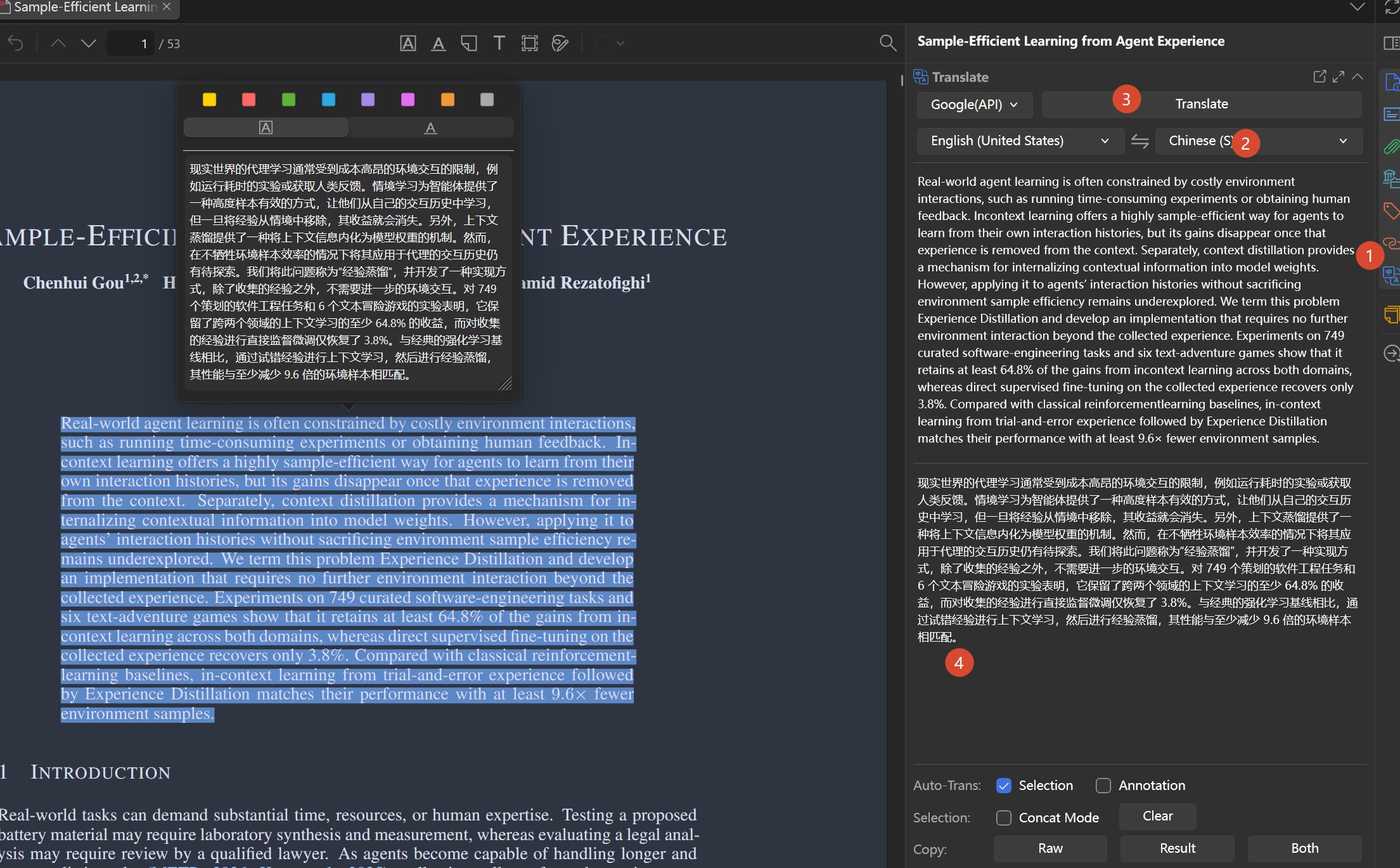
Task: Select the highlight text tool in toolbar
Action: point(408,43)
